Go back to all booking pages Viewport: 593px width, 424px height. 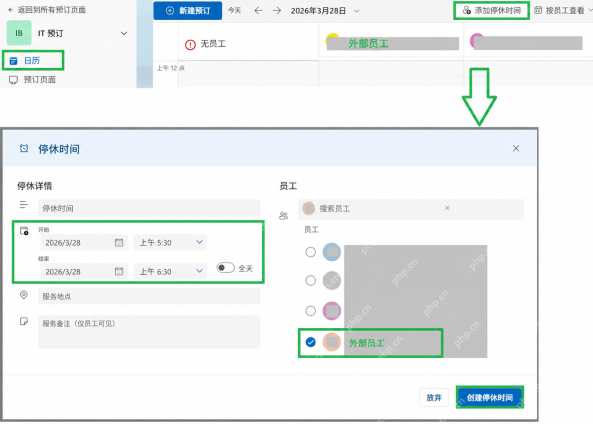(x=47, y=10)
